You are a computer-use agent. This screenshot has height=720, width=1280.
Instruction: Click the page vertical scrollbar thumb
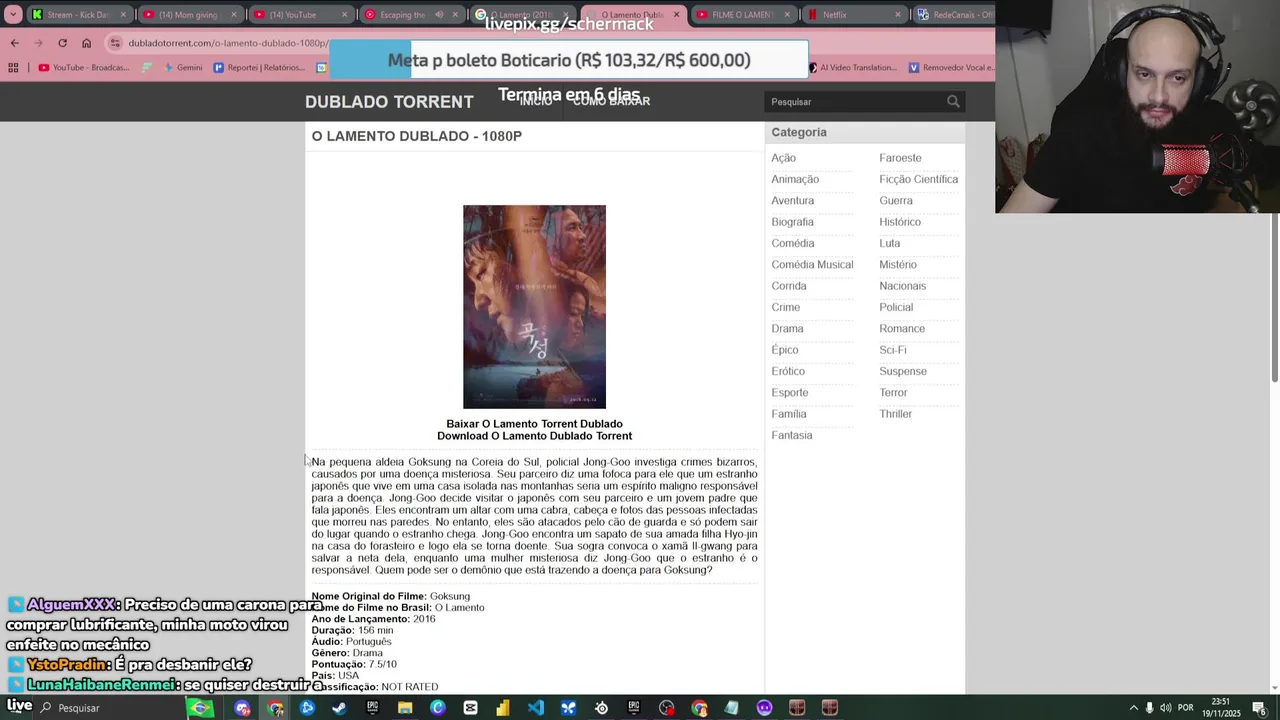click(1274, 300)
